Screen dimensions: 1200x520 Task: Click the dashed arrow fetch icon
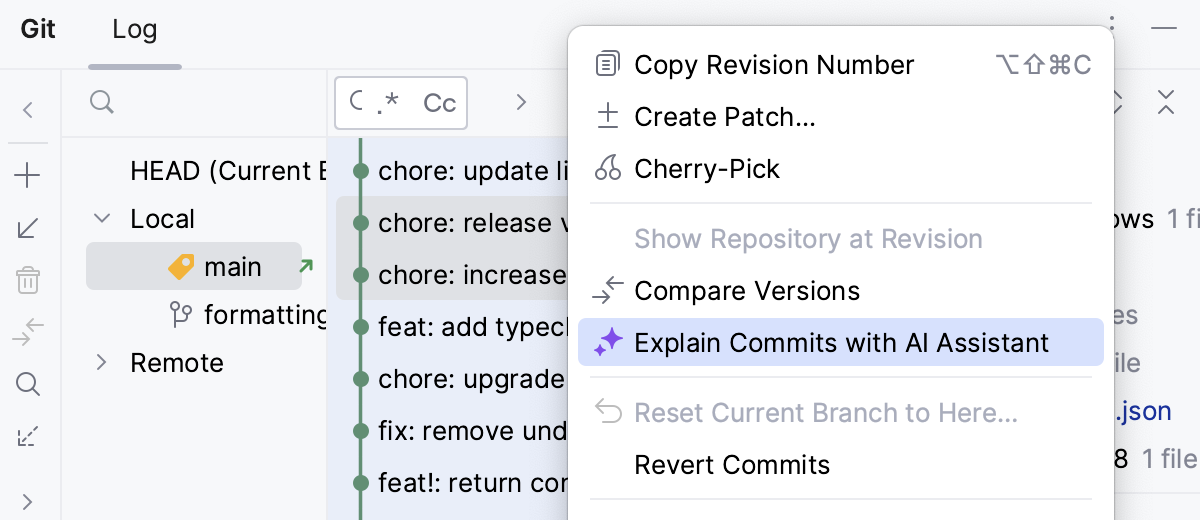pos(28,435)
